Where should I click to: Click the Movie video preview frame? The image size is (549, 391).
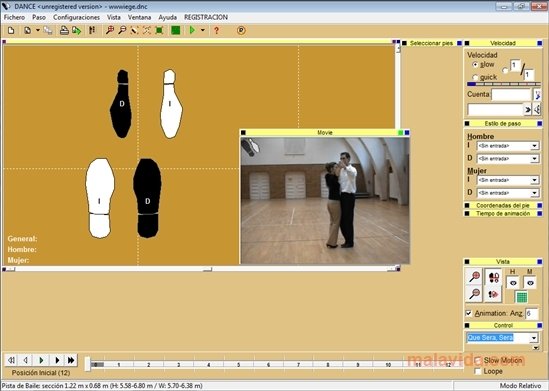point(325,201)
